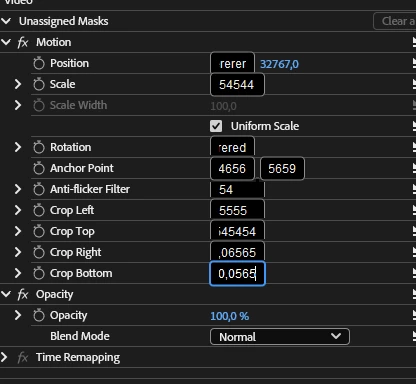This screenshot has width=416, height=384.
Task: Toggle Crop Bottom stopwatch
Action: 39,273
